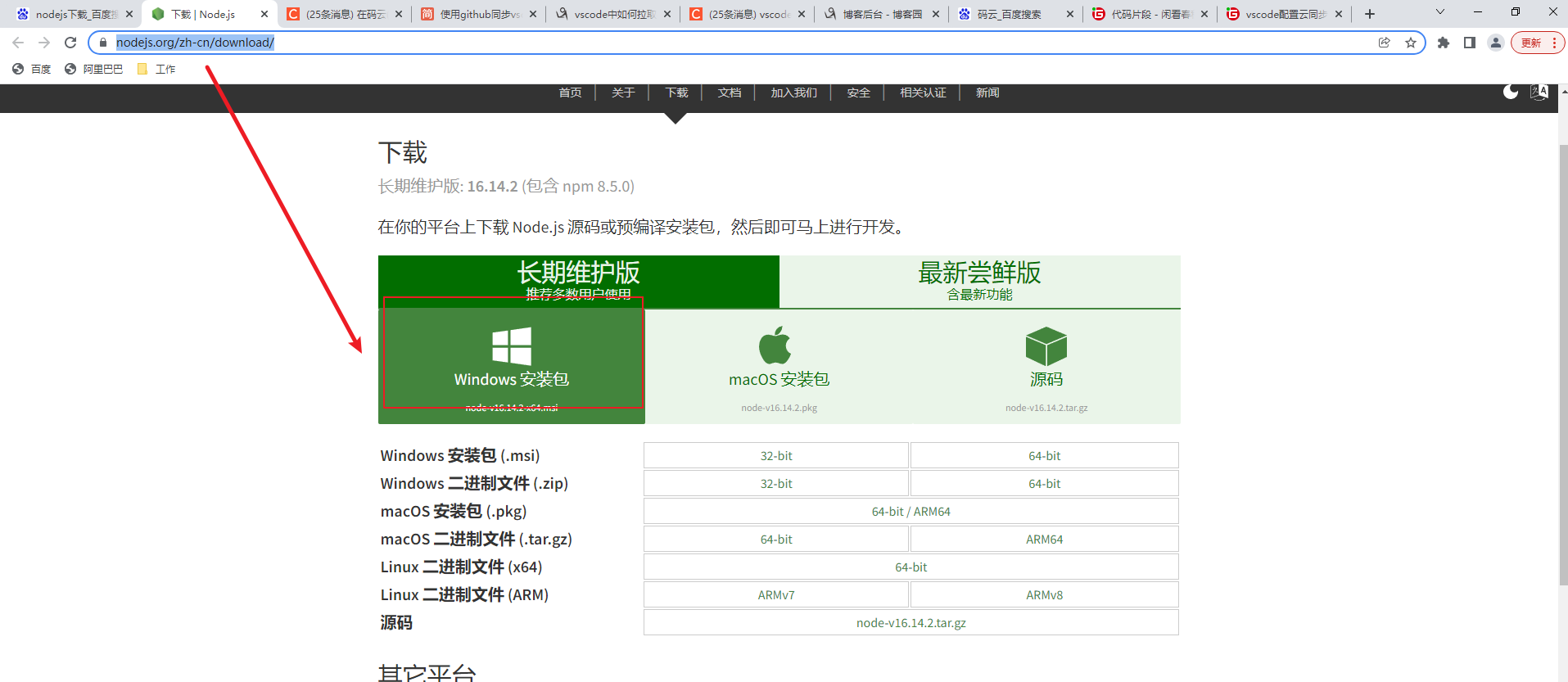1568x682 pixels.
Task: Open the language translation icon
Action: 1539,92
